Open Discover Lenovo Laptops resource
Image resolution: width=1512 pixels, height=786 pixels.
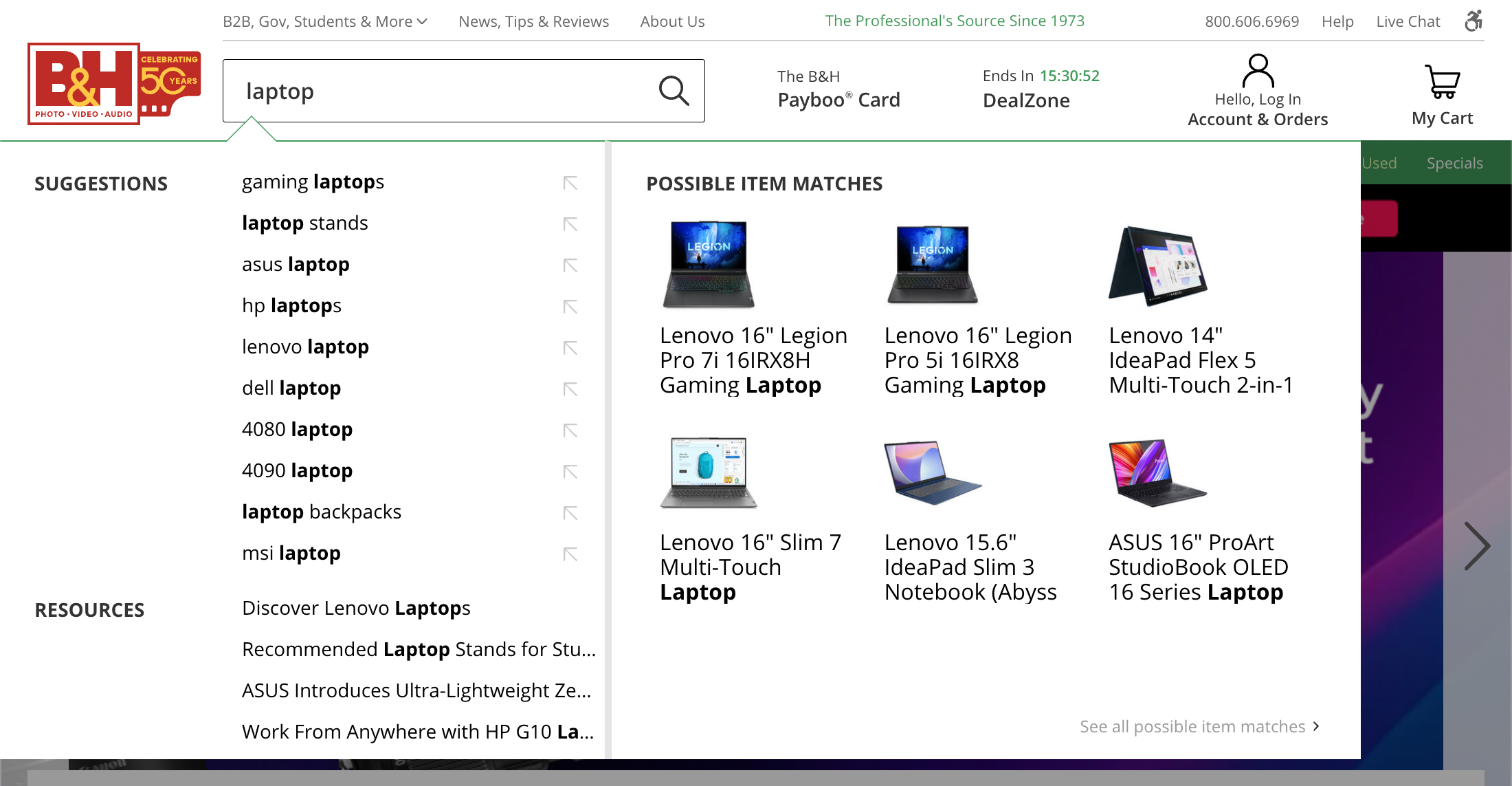click(355, 608)
